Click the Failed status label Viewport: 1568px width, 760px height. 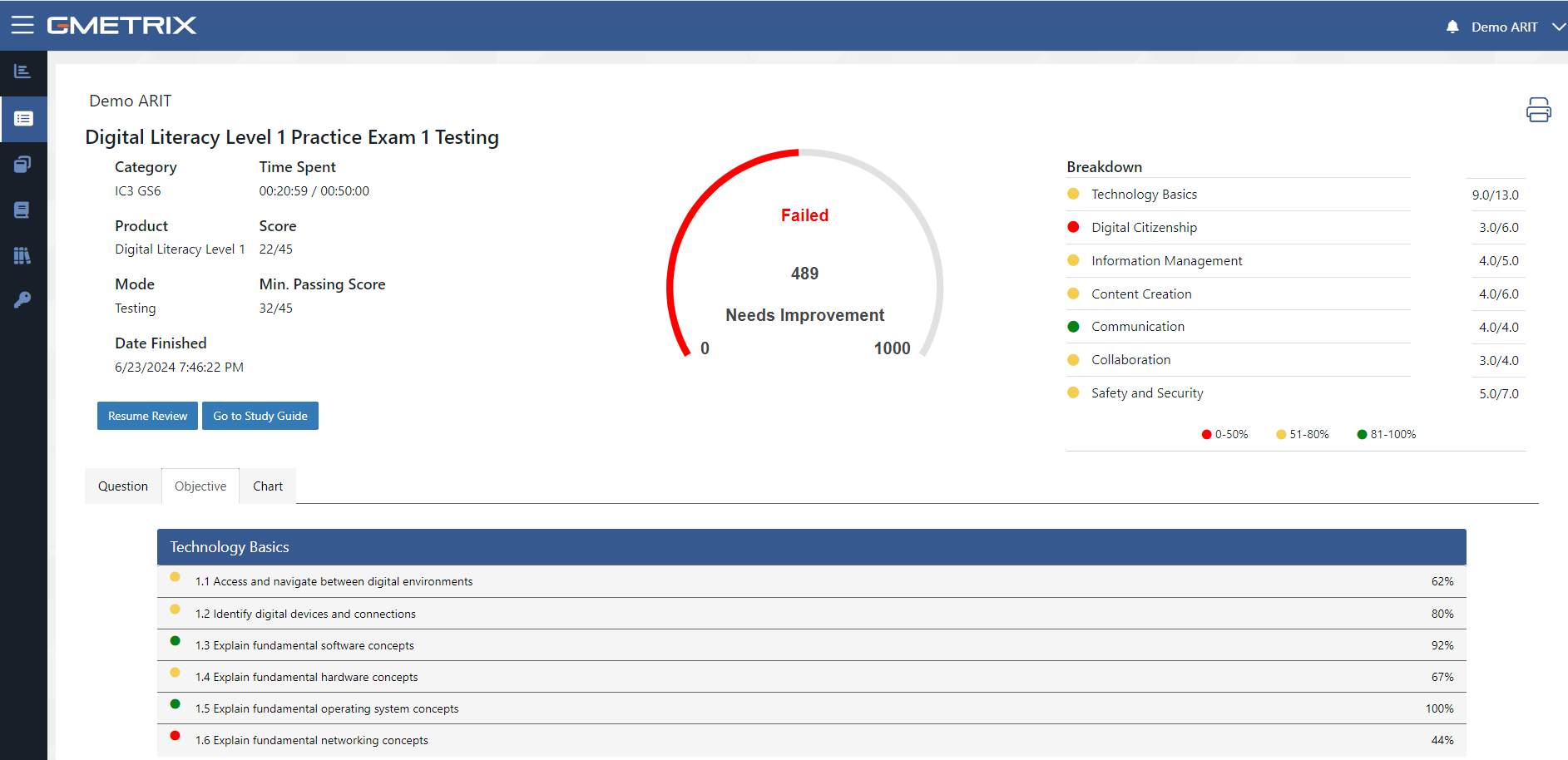[804, 215]
